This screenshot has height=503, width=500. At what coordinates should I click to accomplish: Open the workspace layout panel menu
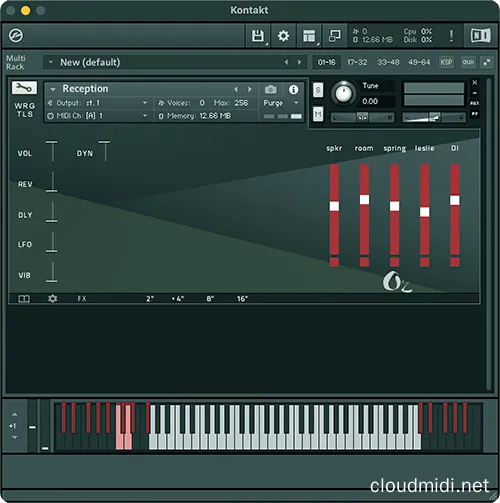309,36
